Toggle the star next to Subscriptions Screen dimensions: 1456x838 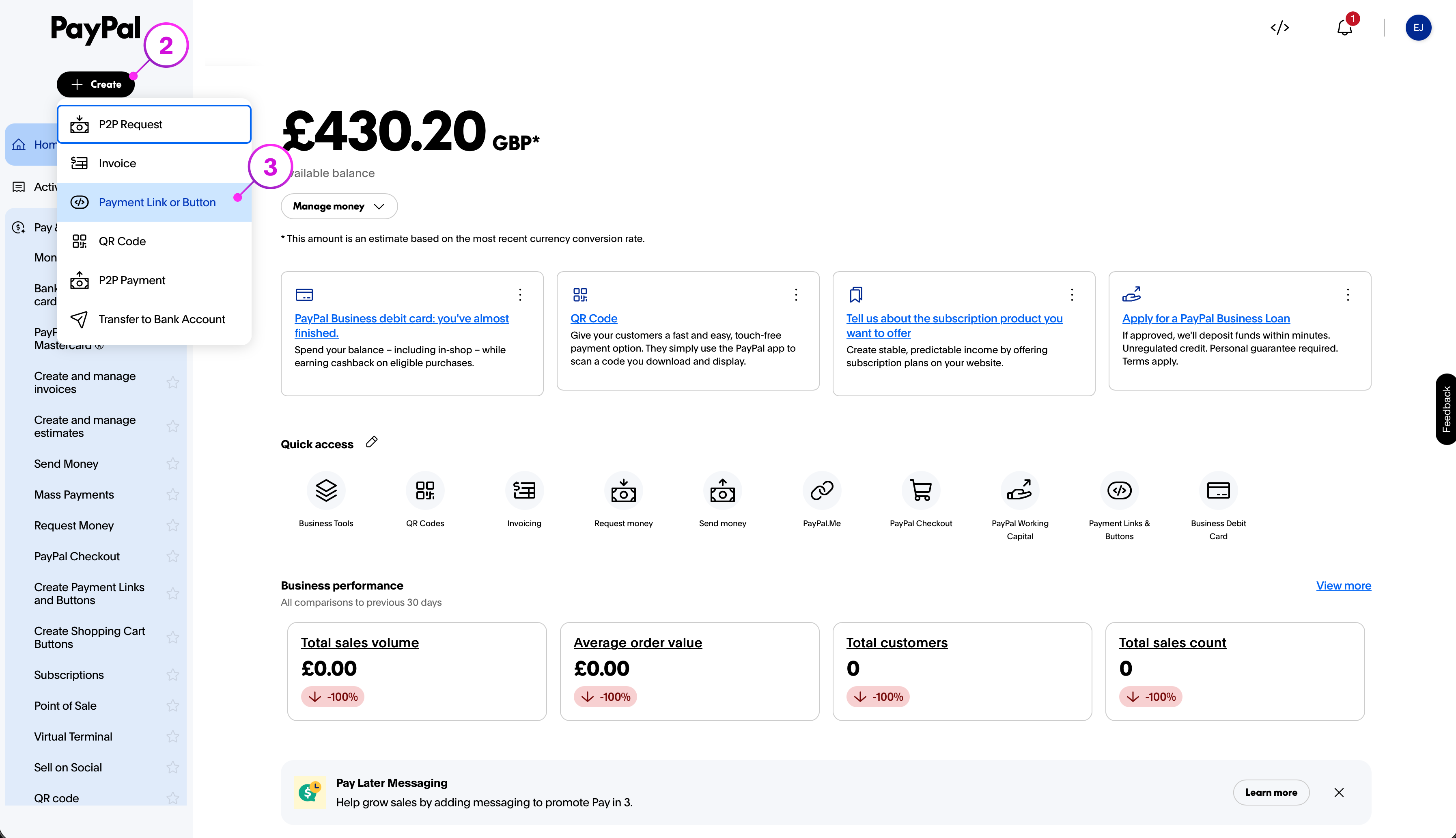[172, 674]
